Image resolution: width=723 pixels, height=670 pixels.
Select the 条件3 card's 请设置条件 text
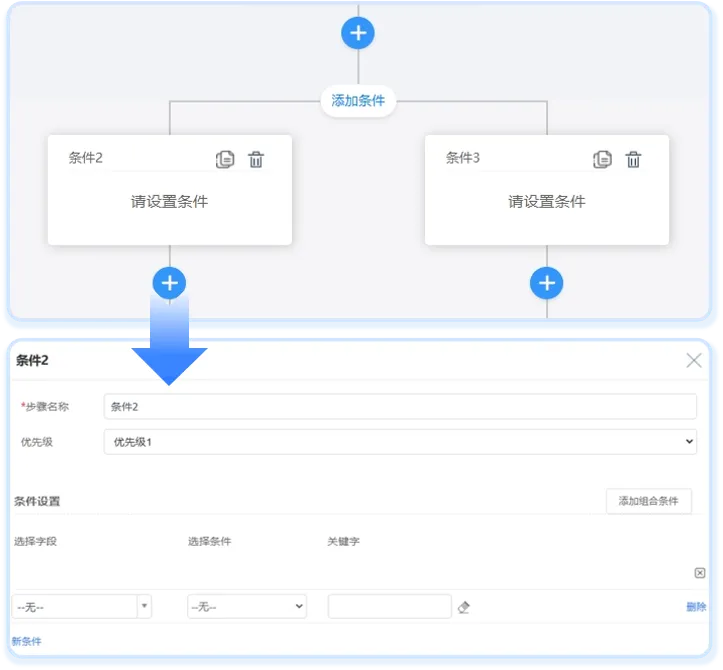[x=546, y=202]
